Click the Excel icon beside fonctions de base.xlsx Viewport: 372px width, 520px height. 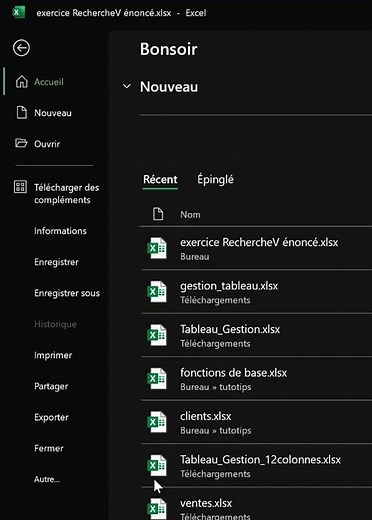coord(157,378)
